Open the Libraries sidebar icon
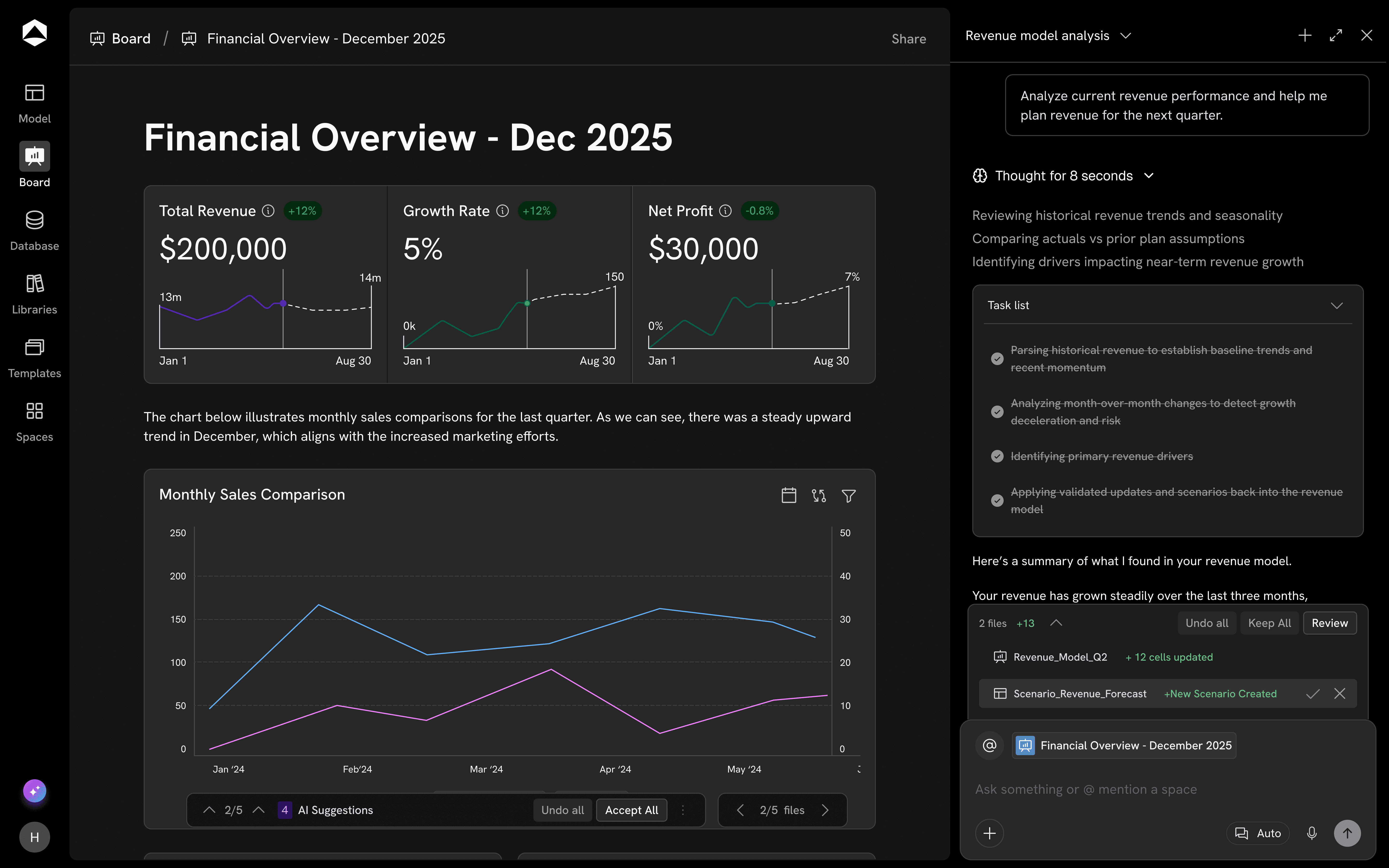The width and height of the screenshot is (1389, 868). click(34, 293)
